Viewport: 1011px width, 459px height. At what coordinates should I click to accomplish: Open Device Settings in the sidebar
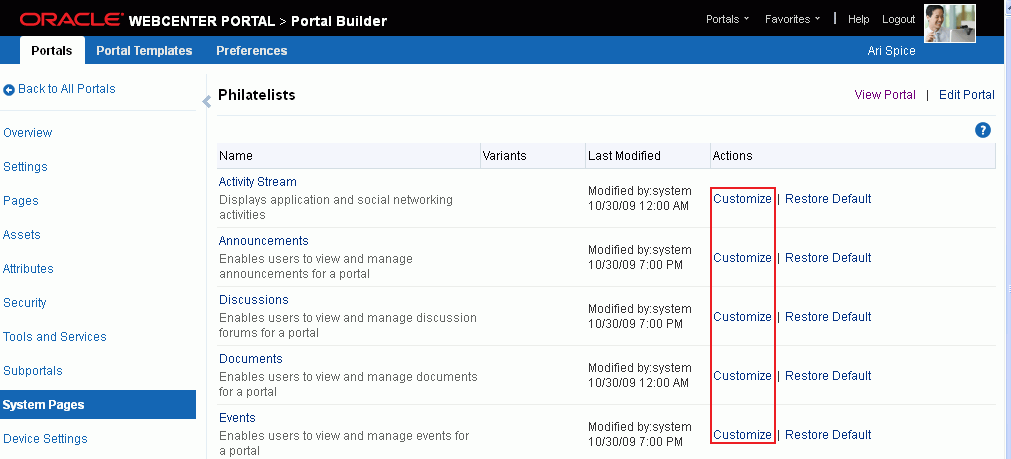point(45,439)
